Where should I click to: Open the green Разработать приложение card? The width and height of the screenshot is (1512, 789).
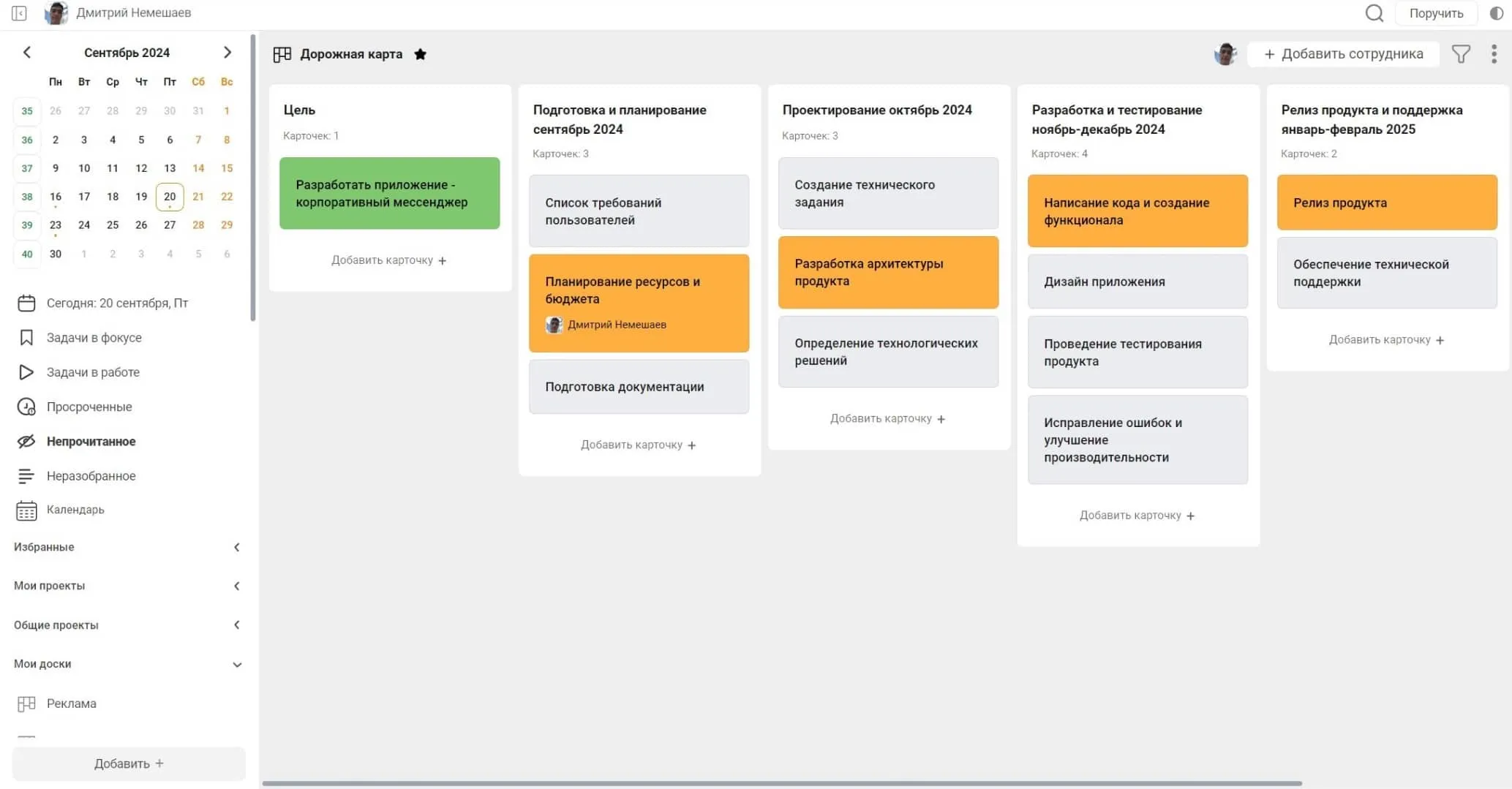click(389, 194)
